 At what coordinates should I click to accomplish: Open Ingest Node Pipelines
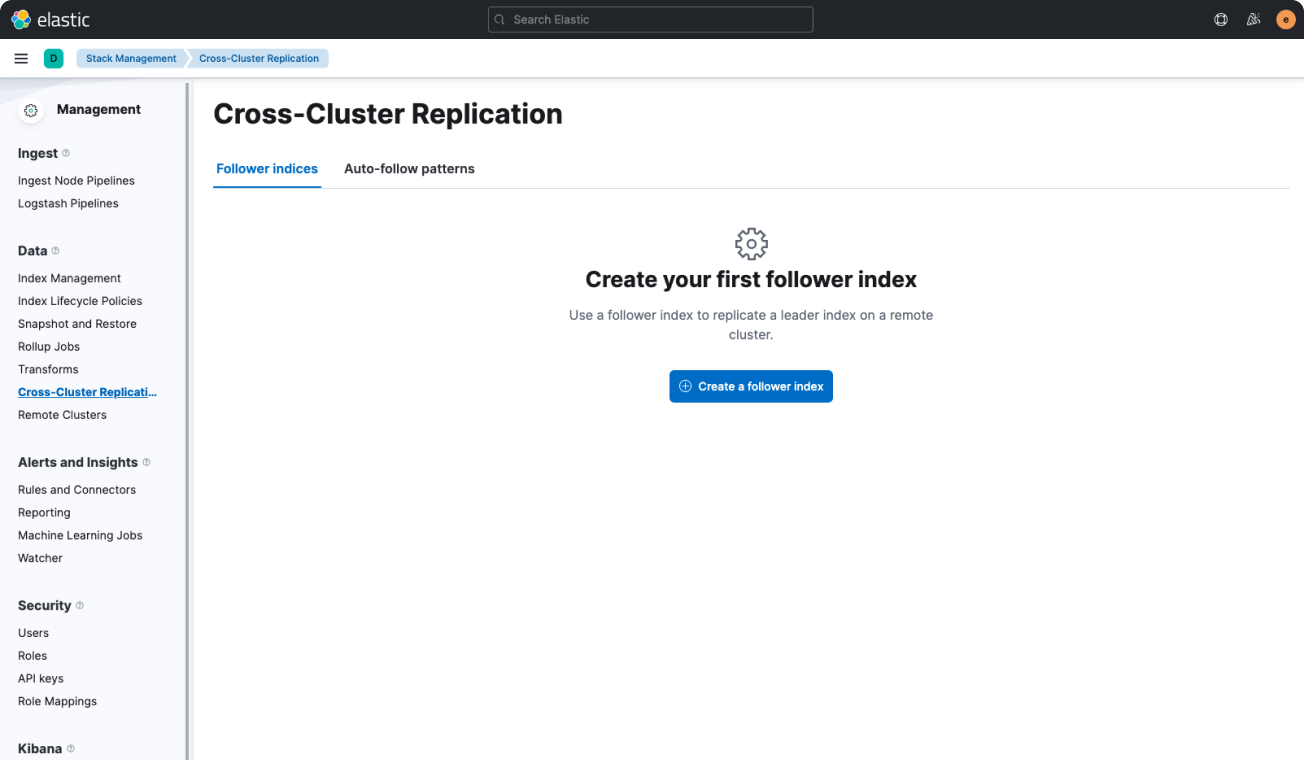tap(76, 180)
